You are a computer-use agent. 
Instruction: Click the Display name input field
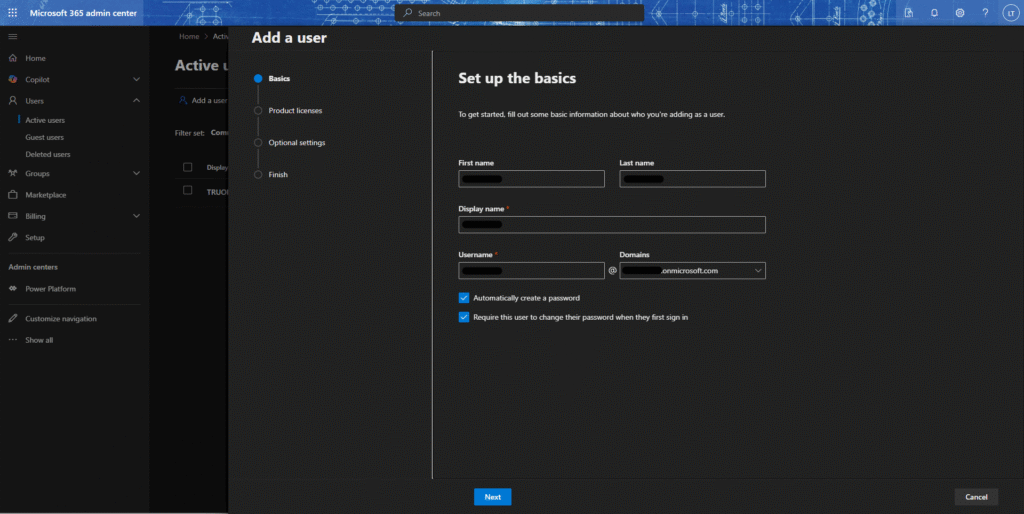click(612, 225)
